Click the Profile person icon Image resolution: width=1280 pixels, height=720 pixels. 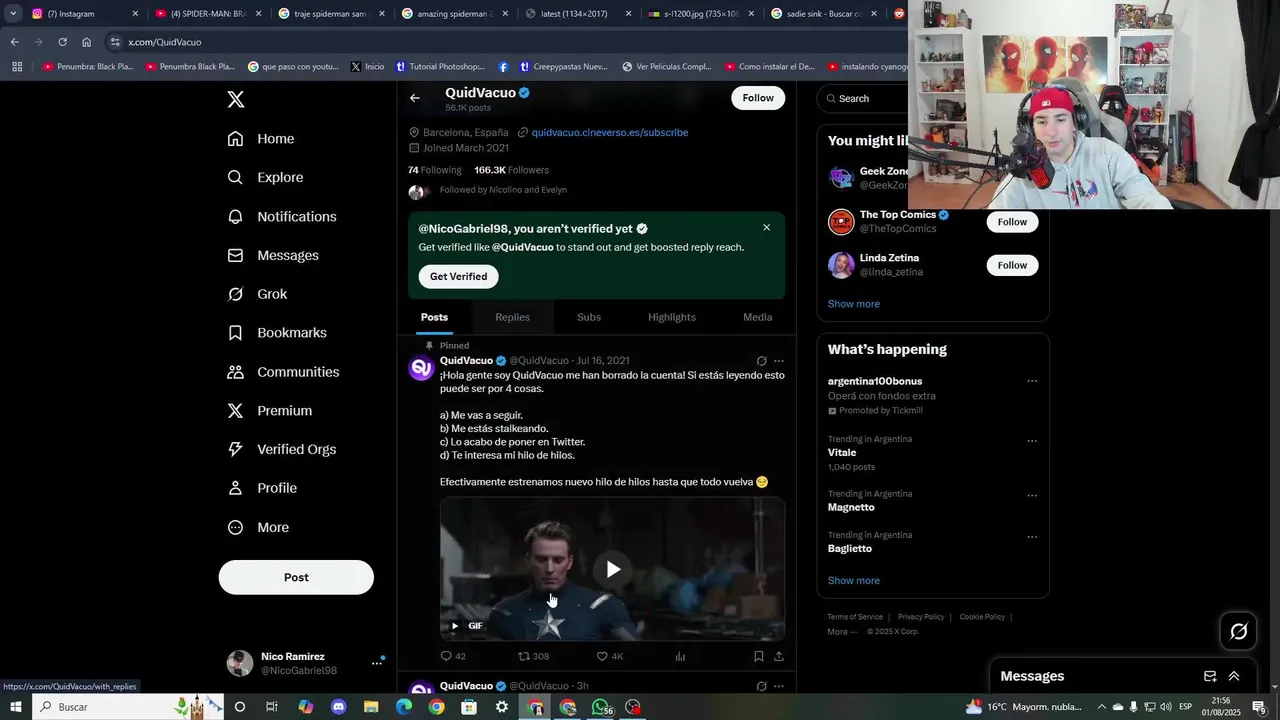235,488
